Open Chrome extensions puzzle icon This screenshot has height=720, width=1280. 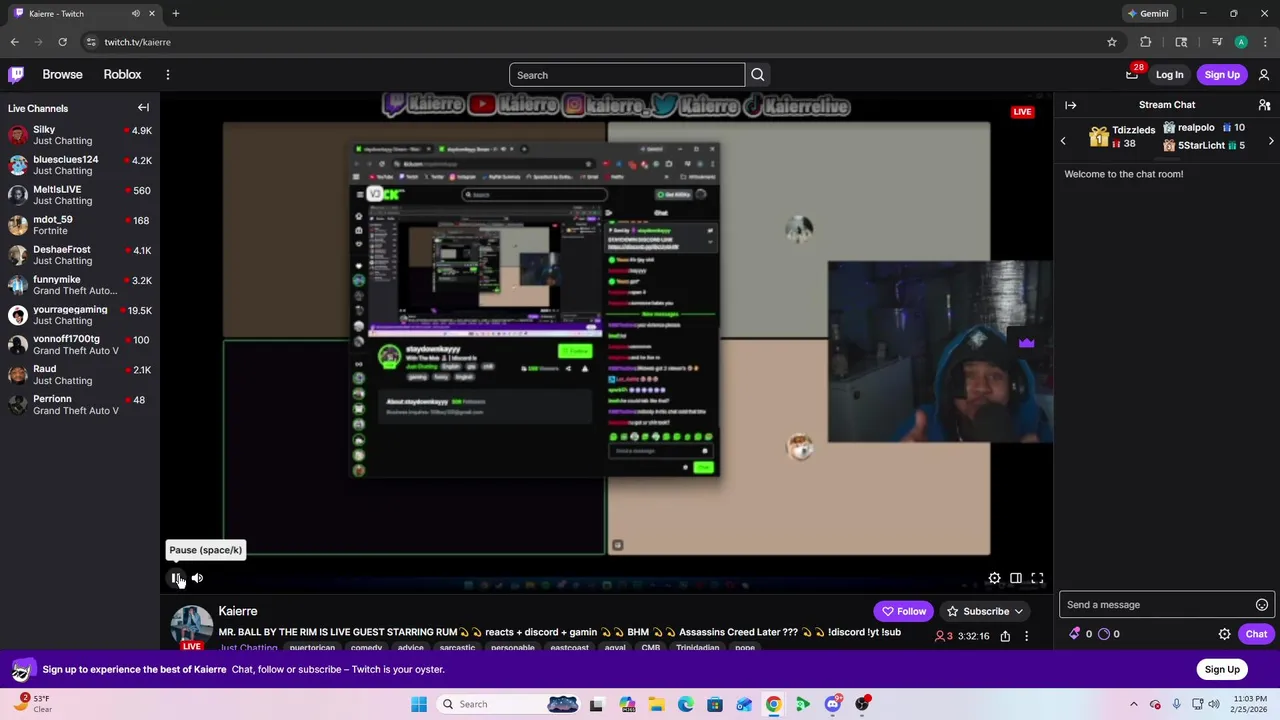click(1146, 42)
